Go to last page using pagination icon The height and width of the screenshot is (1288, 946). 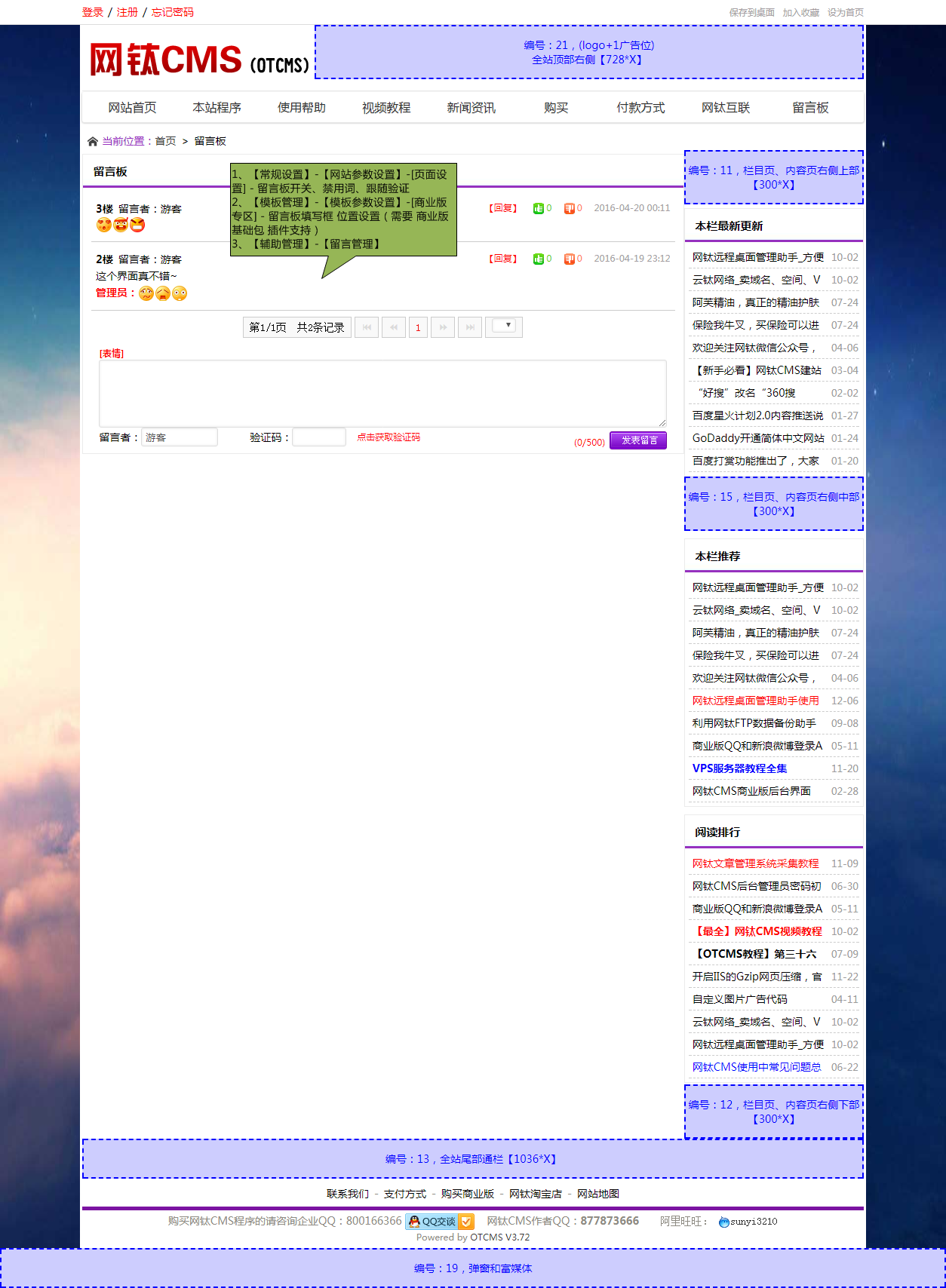470,327
